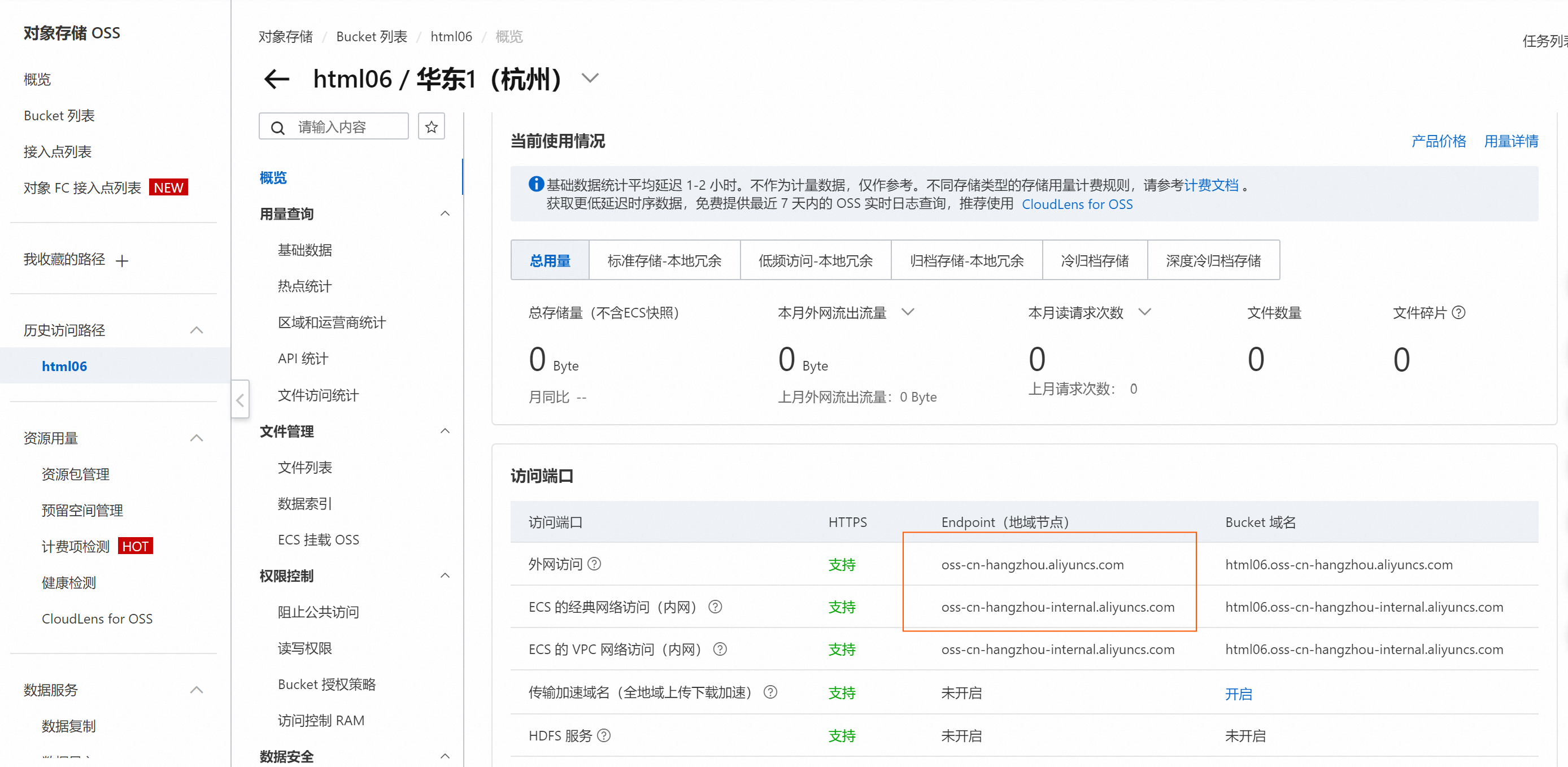This screenshot has height=767, width=1568.
Task: Click help icon beside HDFS 服务
Action: click(x=604, y=735)
